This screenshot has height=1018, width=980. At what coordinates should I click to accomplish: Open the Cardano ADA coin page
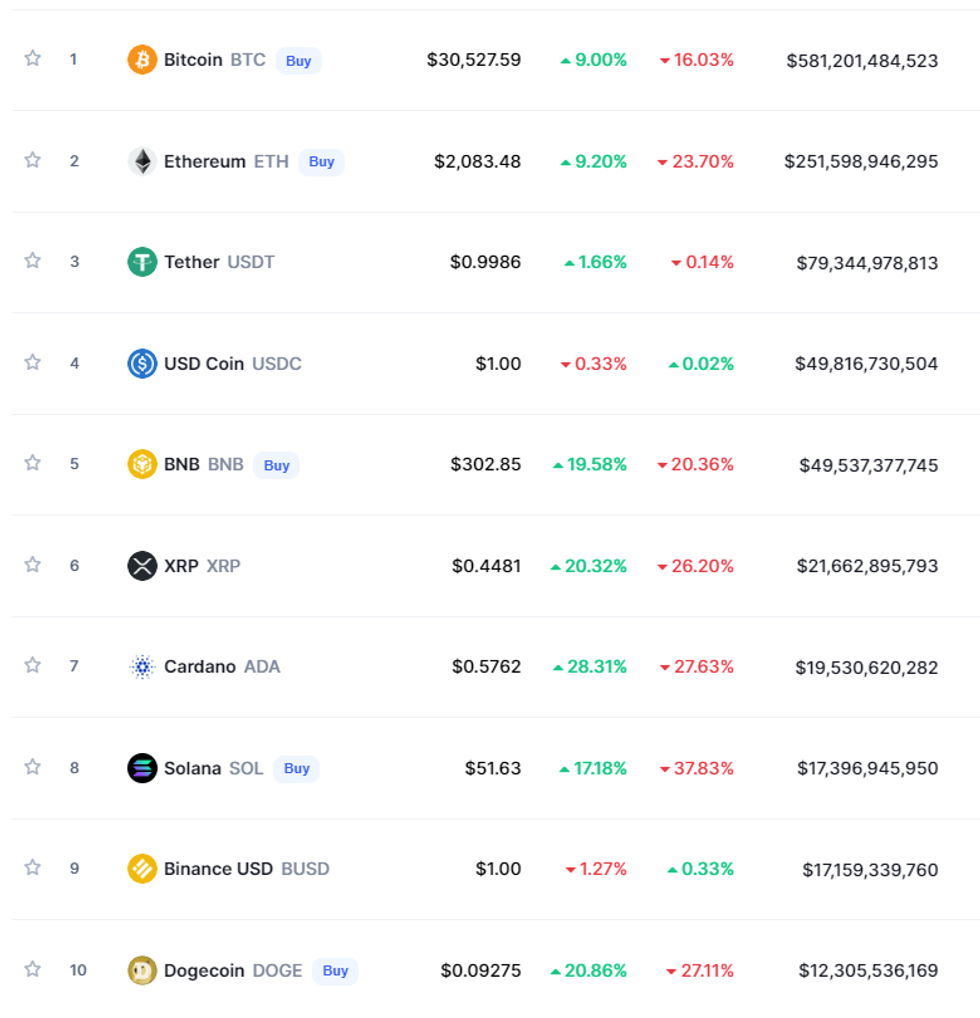(222, 667)
